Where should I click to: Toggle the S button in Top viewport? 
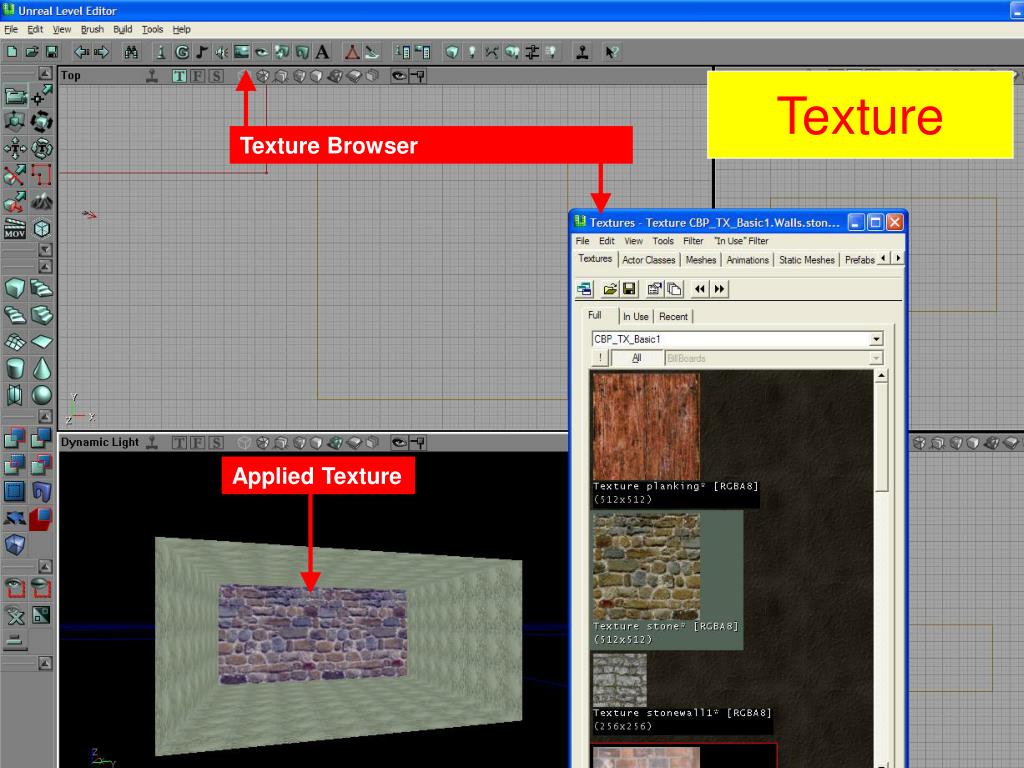coord(216,76)
